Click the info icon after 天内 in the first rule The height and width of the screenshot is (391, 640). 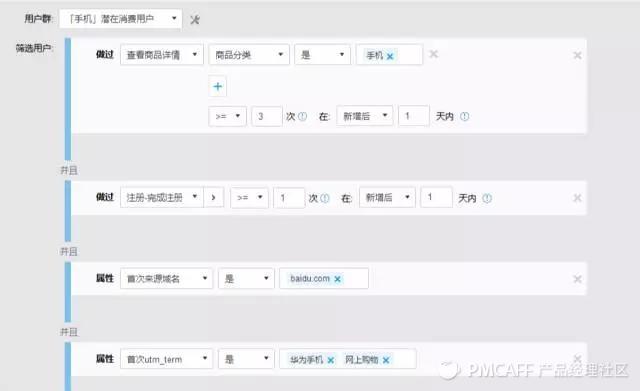464,116
